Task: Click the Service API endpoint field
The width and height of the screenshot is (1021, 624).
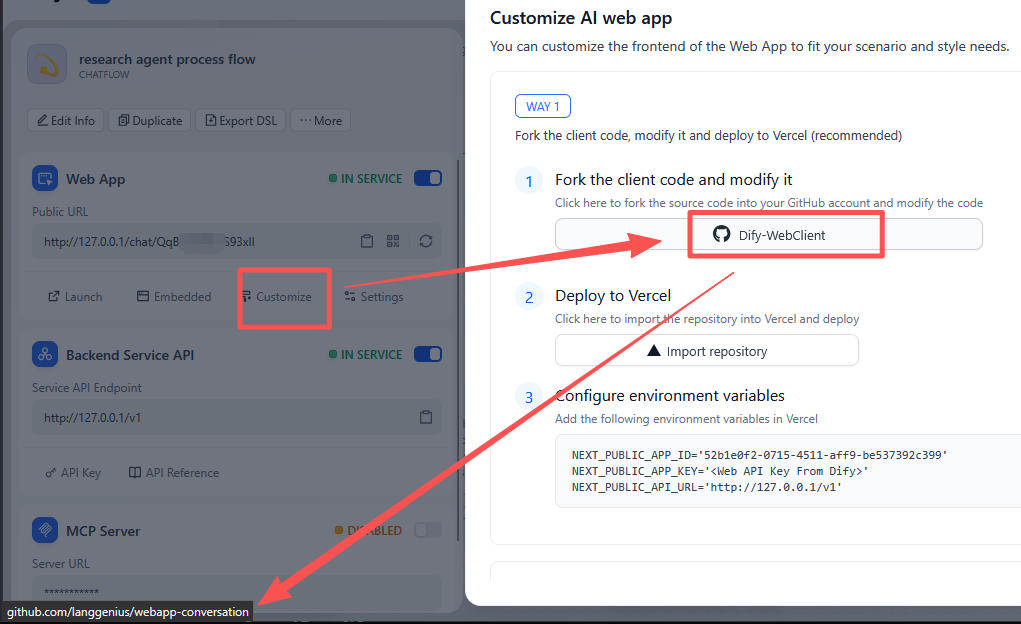Action: tap(236, 418)
